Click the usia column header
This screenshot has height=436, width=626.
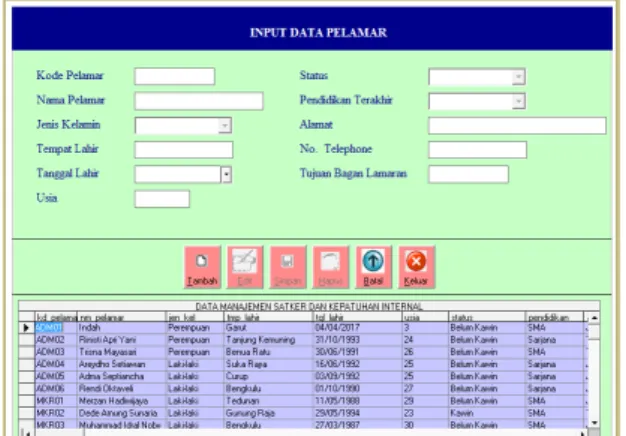click(x=425, y=317)
